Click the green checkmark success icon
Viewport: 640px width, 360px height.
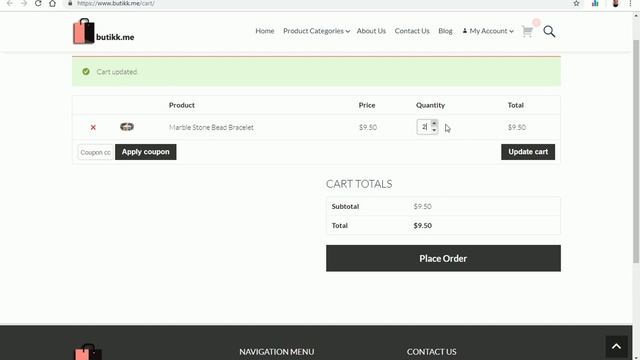(86, 72)
